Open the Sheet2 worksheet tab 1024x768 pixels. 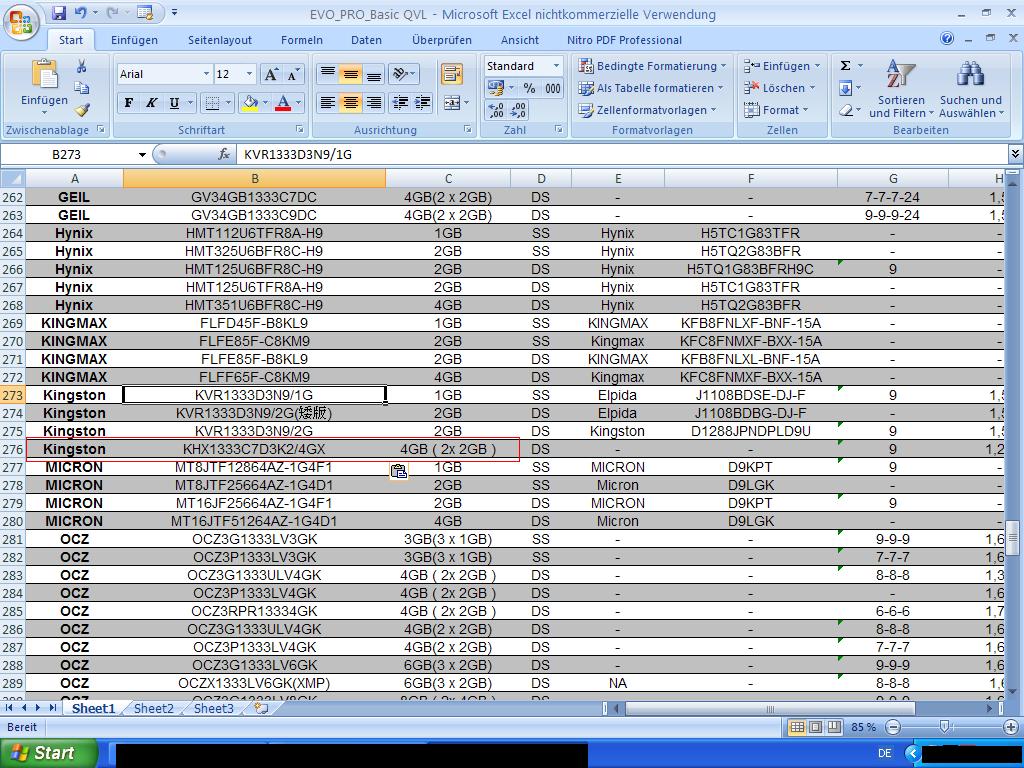pos(153,709)
